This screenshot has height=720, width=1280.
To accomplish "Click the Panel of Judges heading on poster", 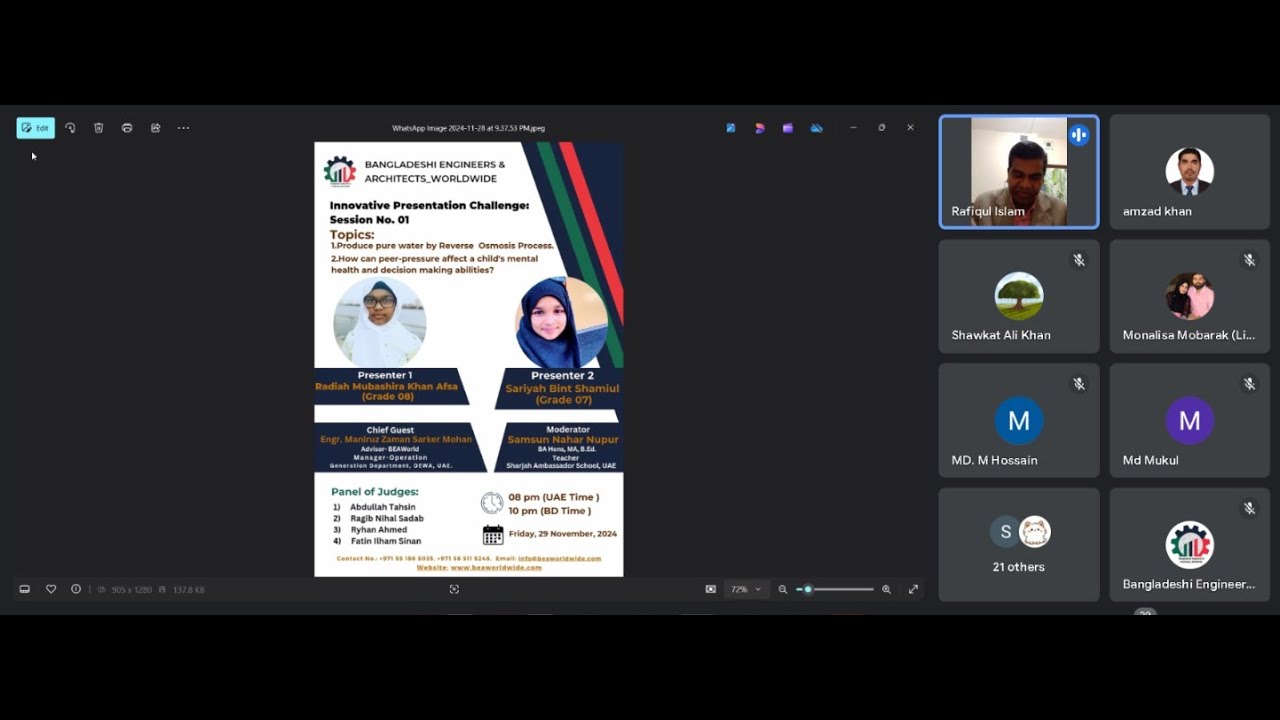I will coord(375,491).
